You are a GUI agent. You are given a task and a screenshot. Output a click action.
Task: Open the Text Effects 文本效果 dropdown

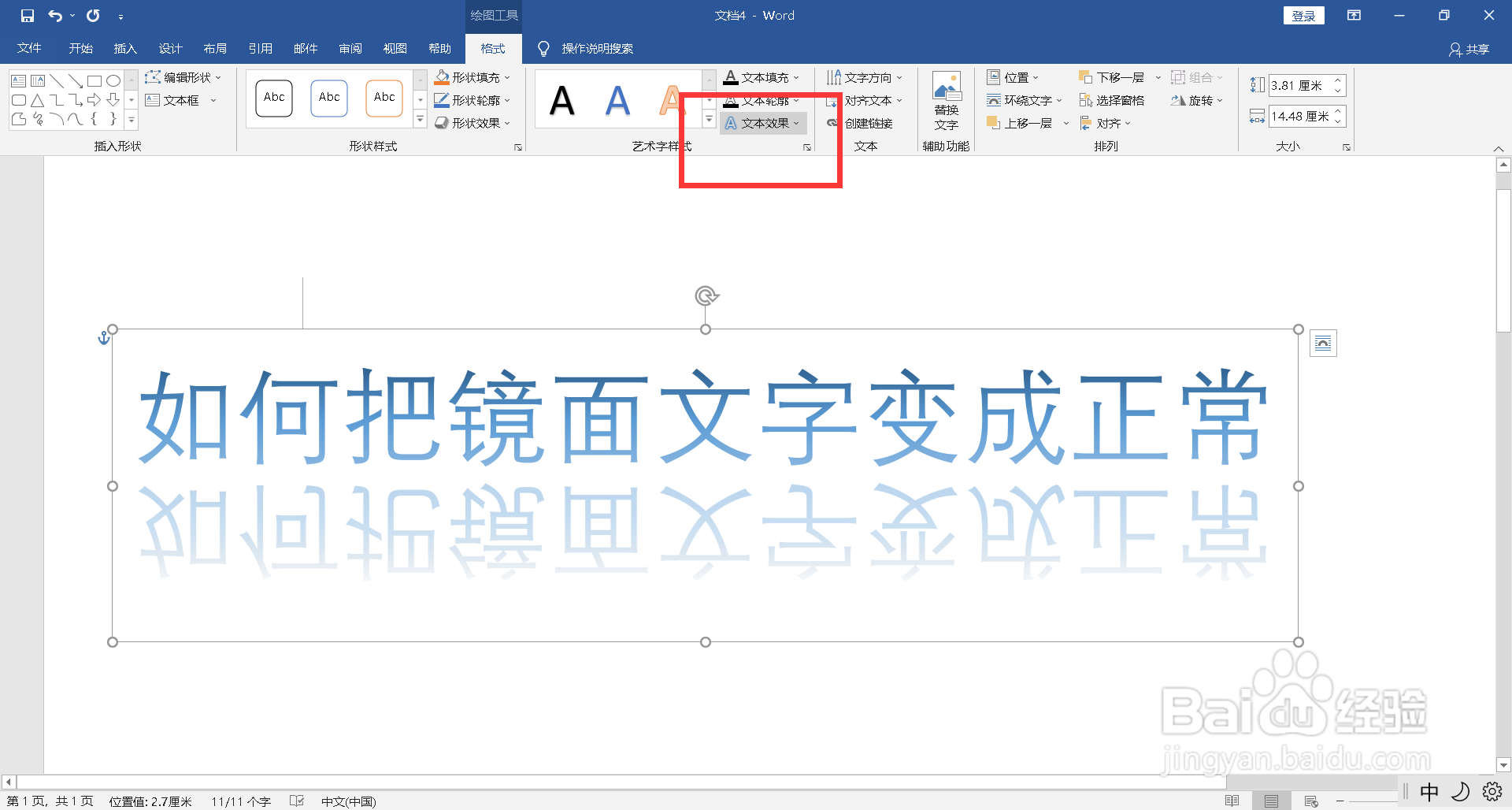[x=762, y=123]
